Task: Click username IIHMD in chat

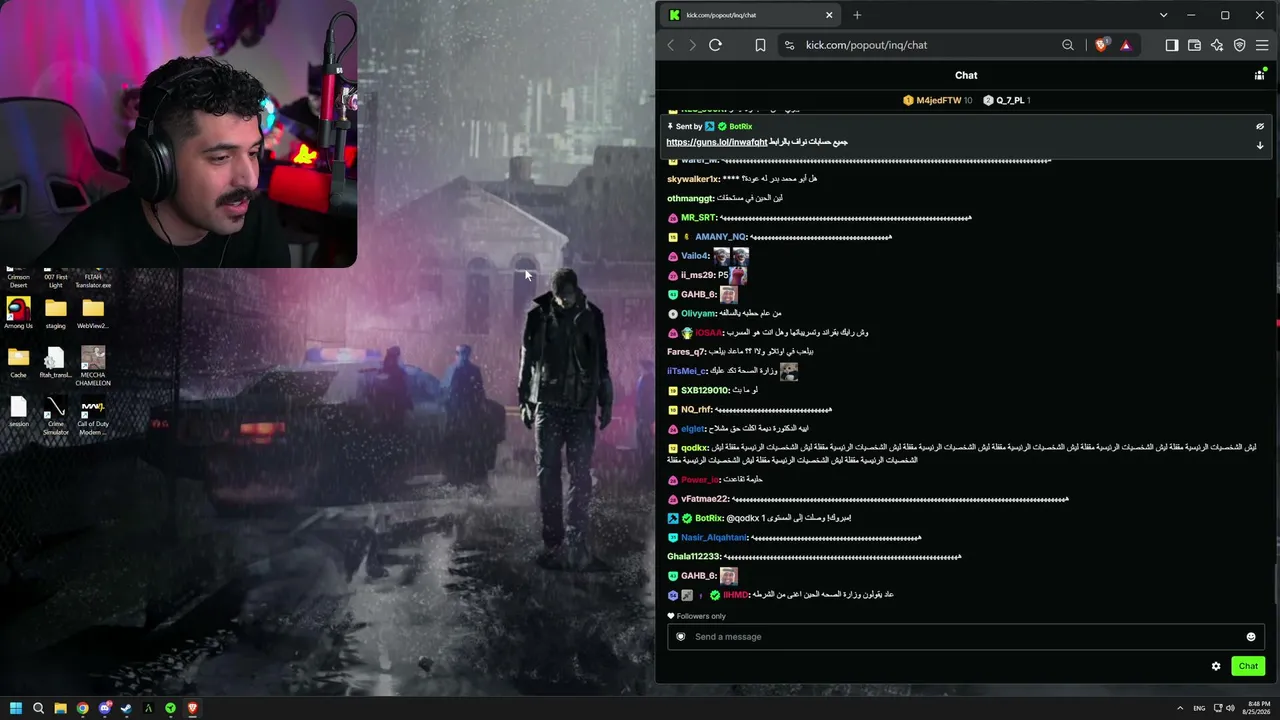Action: tap(735, 595)
